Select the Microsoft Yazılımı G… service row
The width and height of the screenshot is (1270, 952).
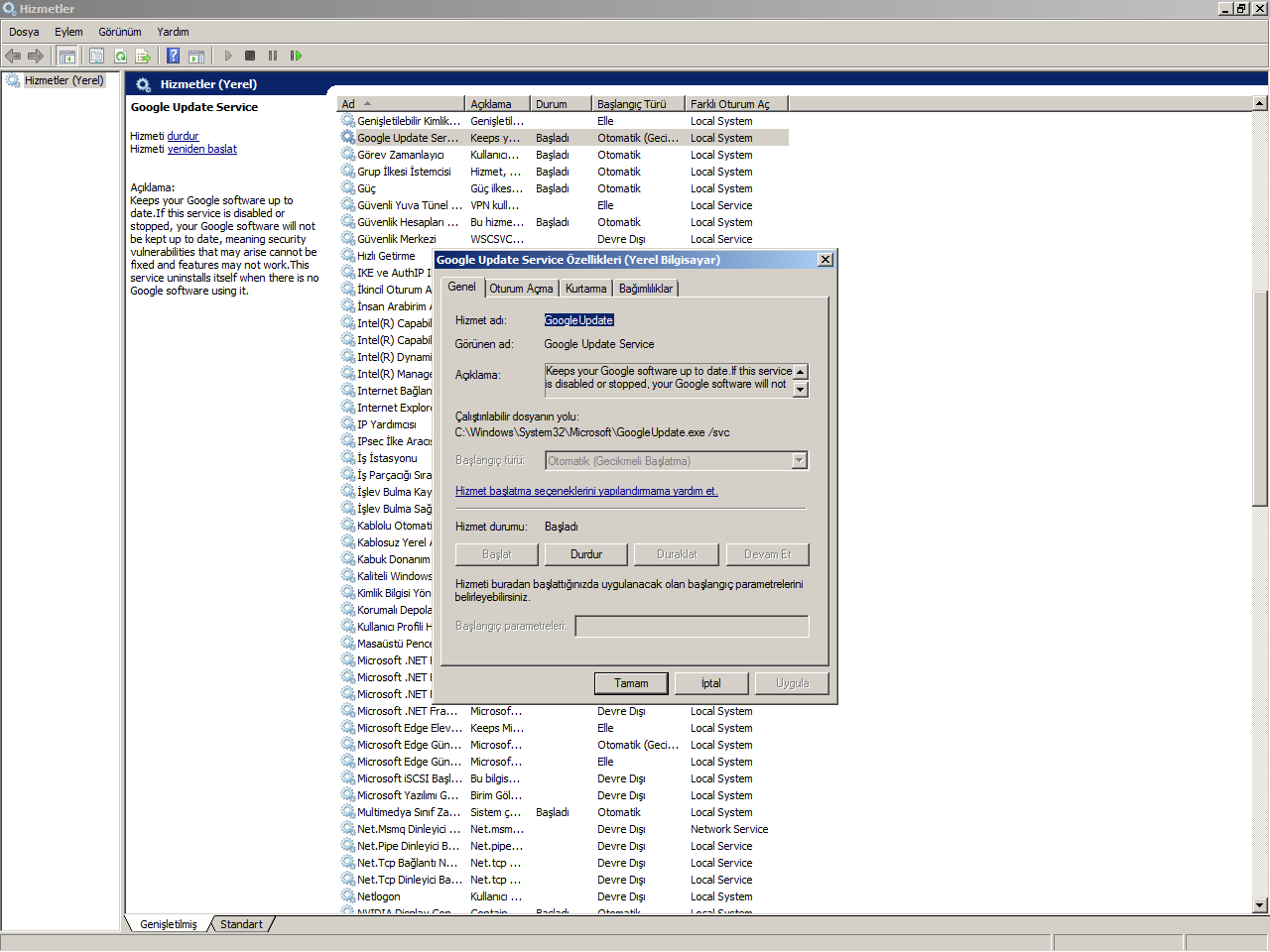click(x=563, y=795)
